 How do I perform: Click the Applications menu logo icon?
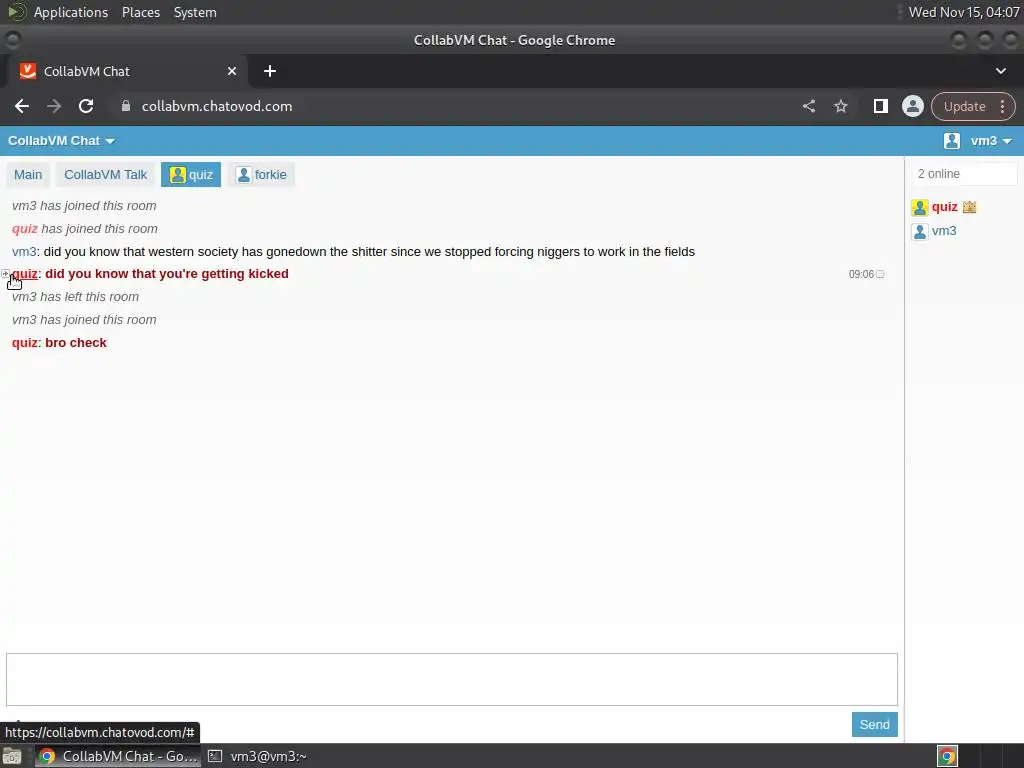pos(16,12)
